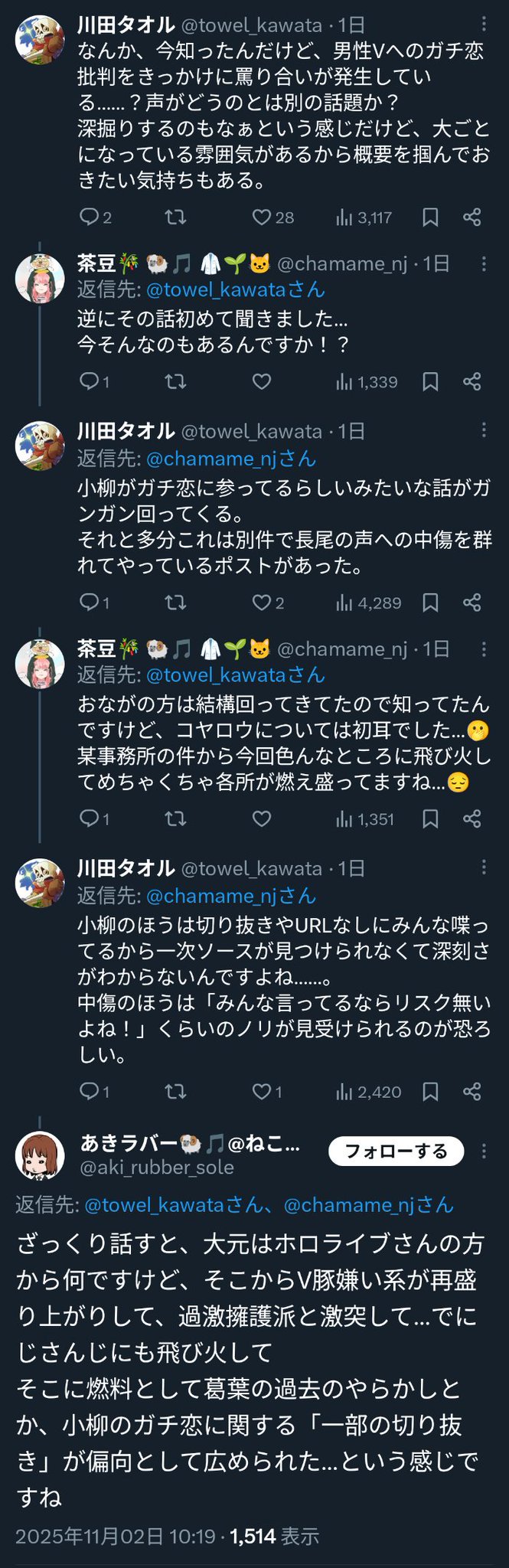Screen dimensions: 509x1568
Task: Open @aki_rubber_sole handle
Action: coord(158,1168)
